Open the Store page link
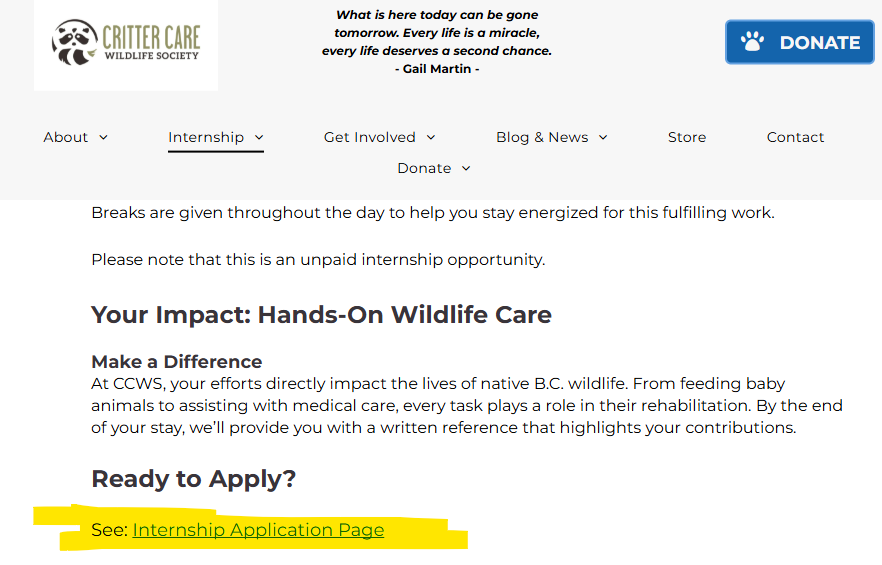882x565 pixels. [687, 137]
